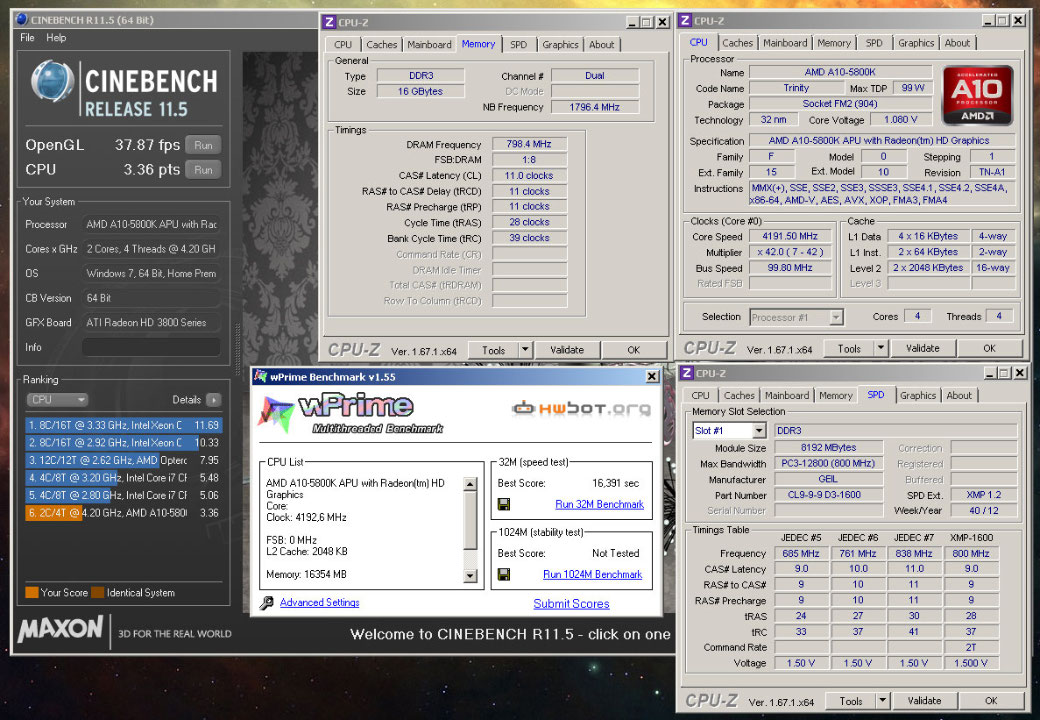Screen dimensions: 1040x720
Task: Click the Cinebench panel resize grip handle
Action: tap(237, 349)
